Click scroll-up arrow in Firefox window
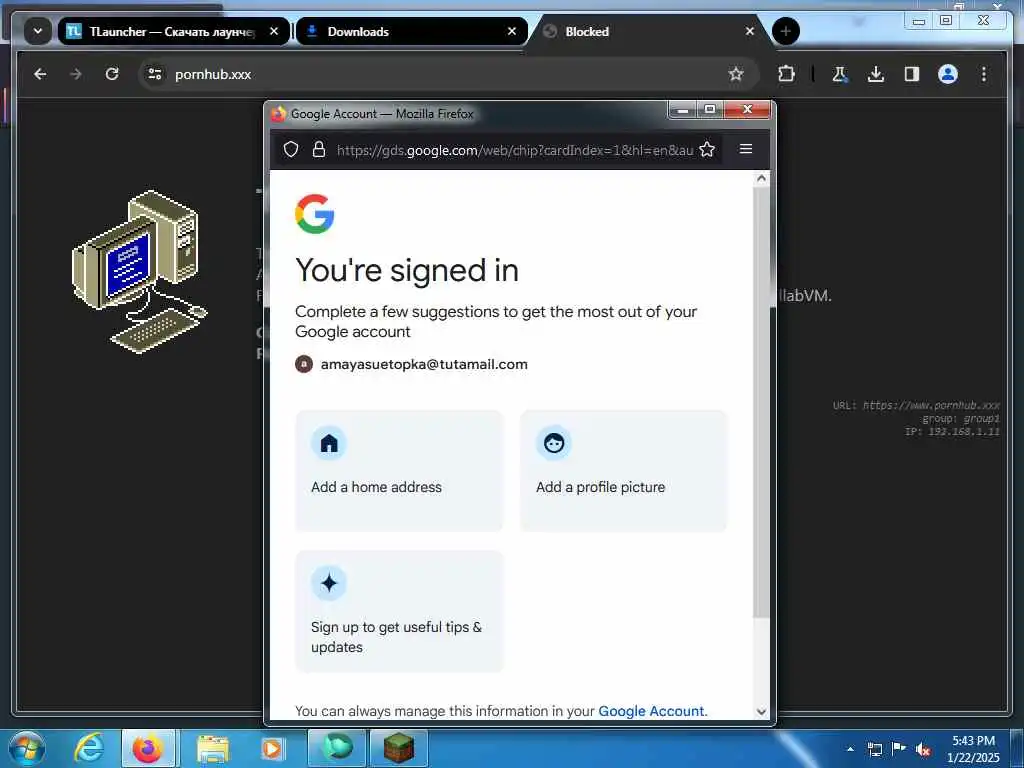The width and height of the screenshot is (1024, 768). [761, 178]
